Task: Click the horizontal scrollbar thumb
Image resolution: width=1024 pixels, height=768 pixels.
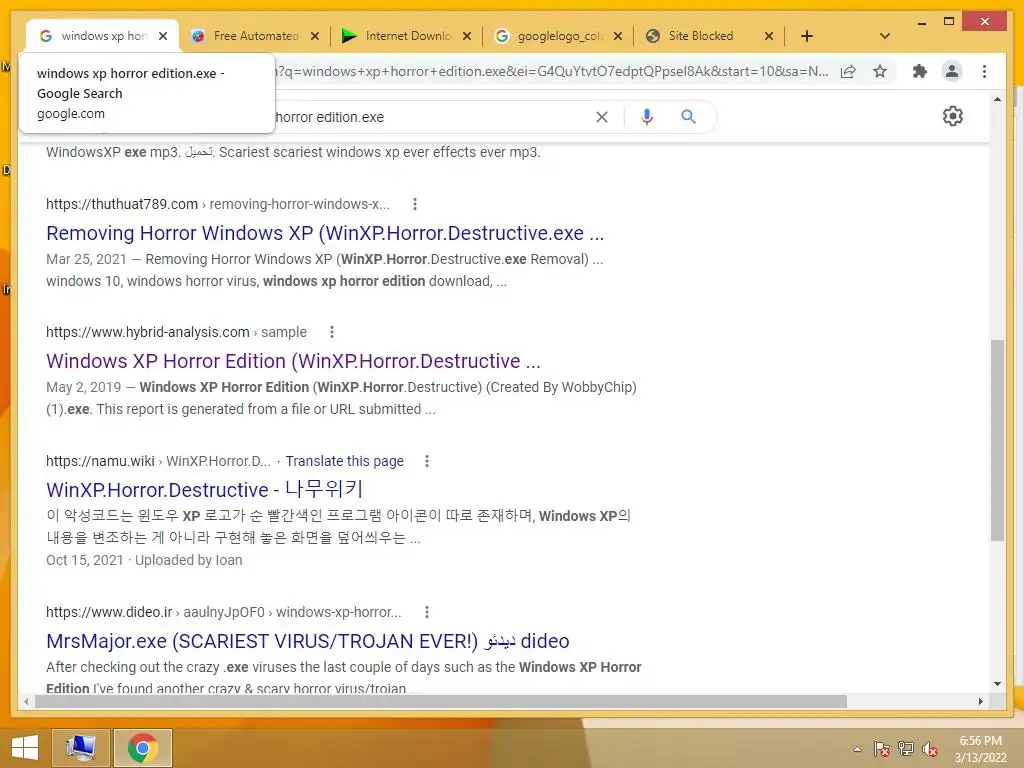Action: pos(441,701)
